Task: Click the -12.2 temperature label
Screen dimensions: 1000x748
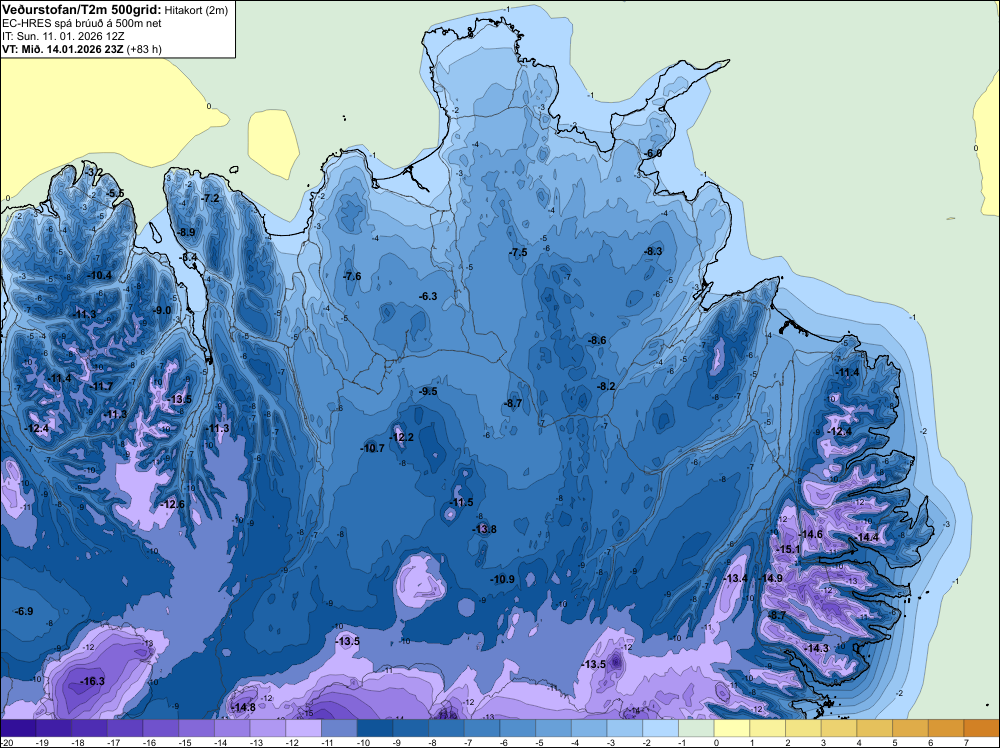Action: tap(402, 437)
